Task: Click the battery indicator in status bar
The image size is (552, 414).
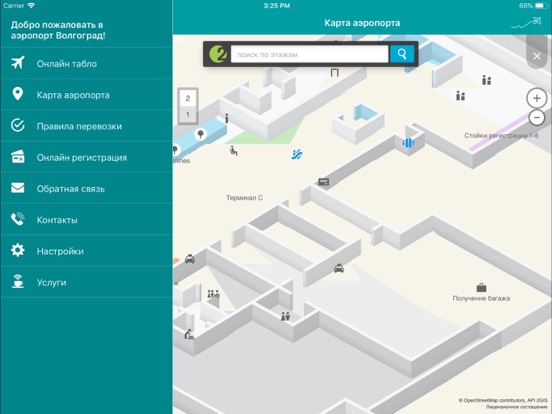Action: click(x=541, y=6)
